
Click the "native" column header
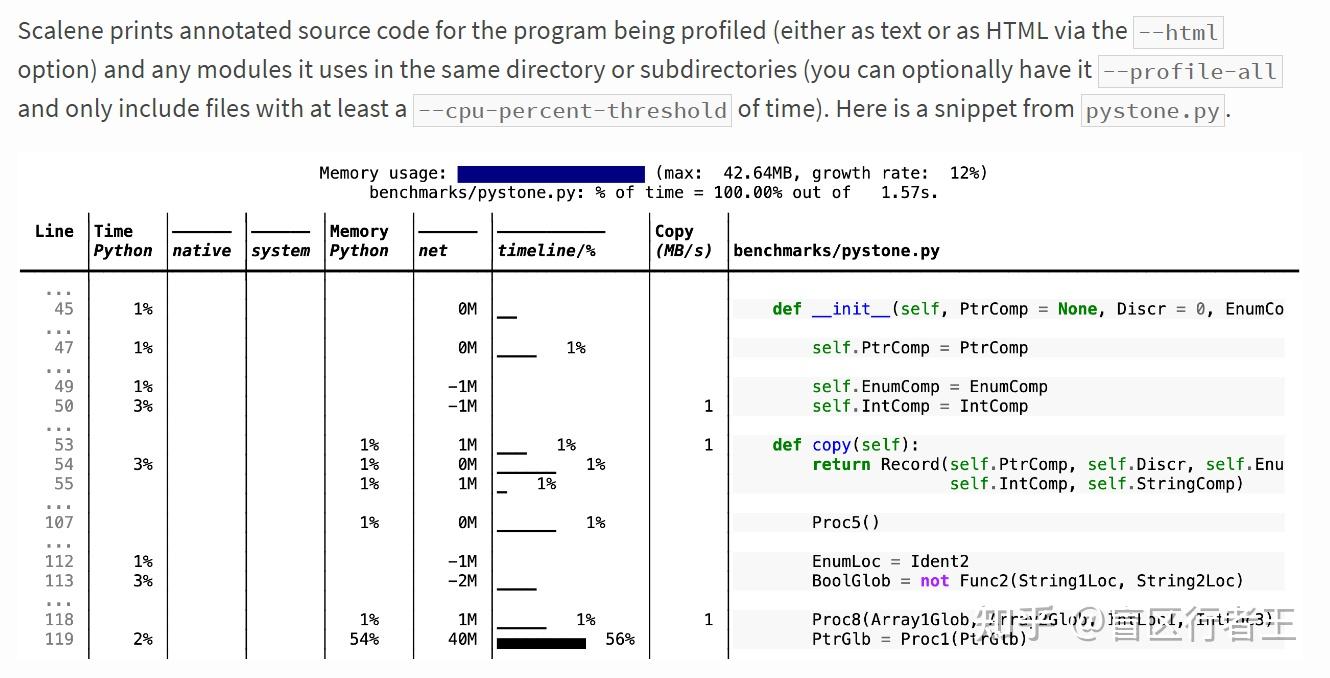[201, 251]
